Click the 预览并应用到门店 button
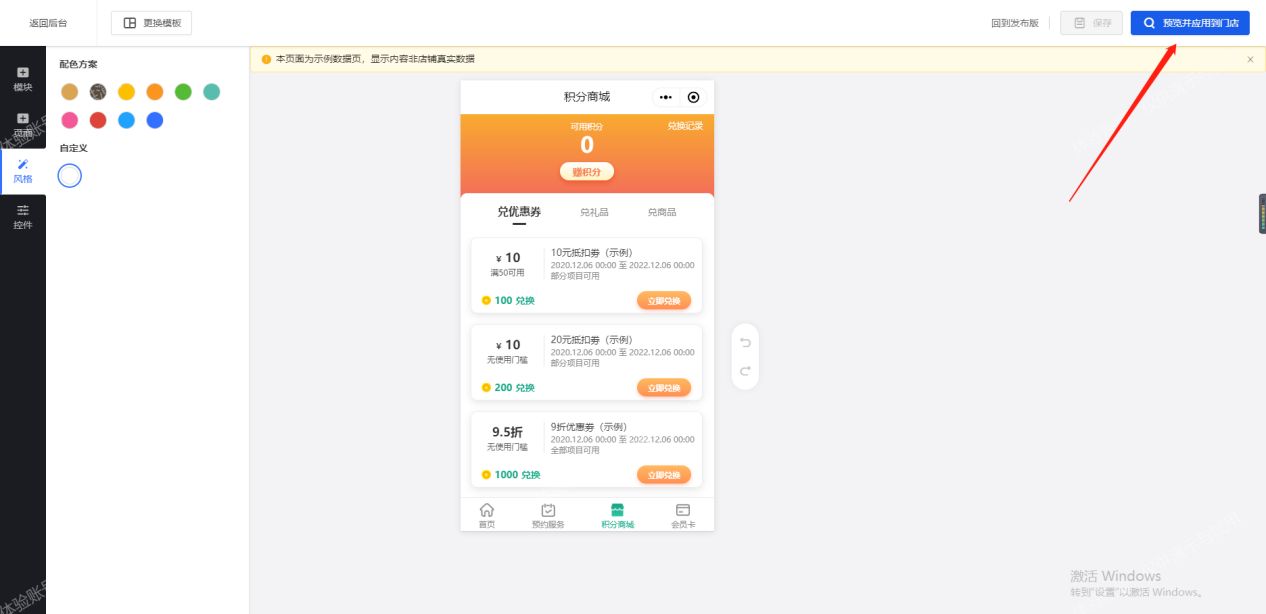 coord(1190,22)
